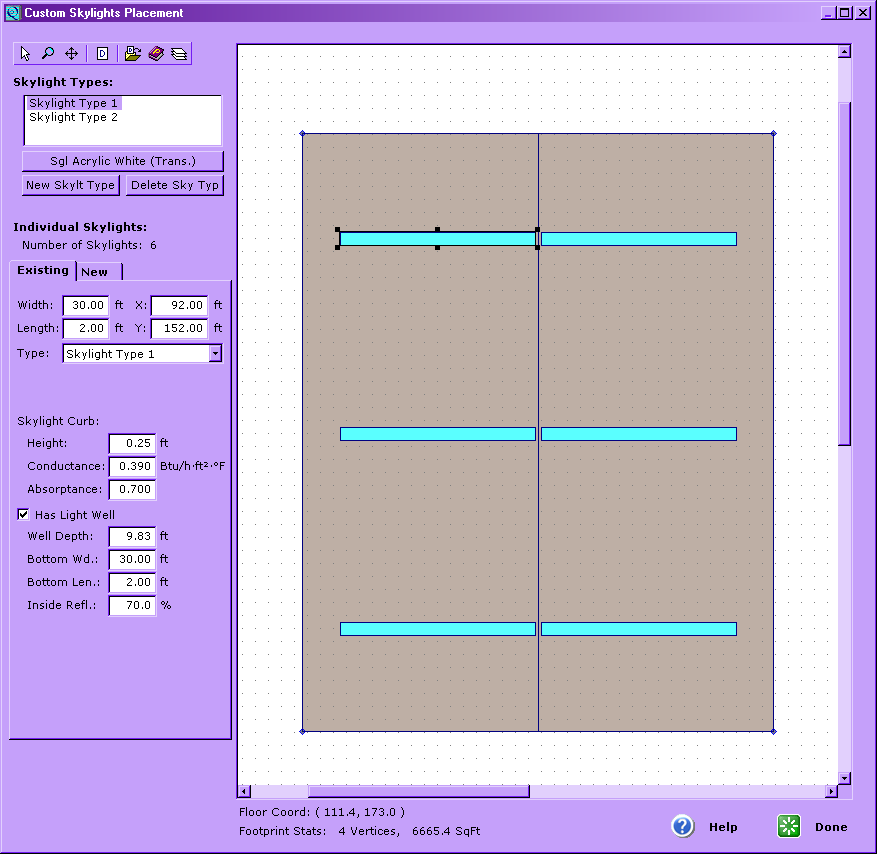Screen dimensions: 877x854
Task: Open the import folder icon
Action: tap(132, 54)
